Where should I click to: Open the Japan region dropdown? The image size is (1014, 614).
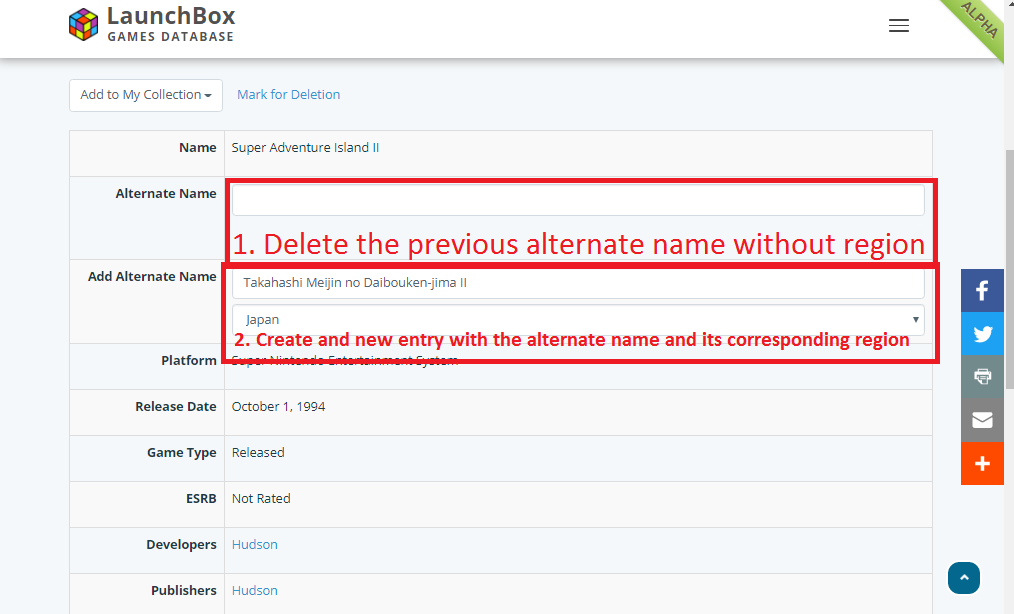tap(578, 320)
